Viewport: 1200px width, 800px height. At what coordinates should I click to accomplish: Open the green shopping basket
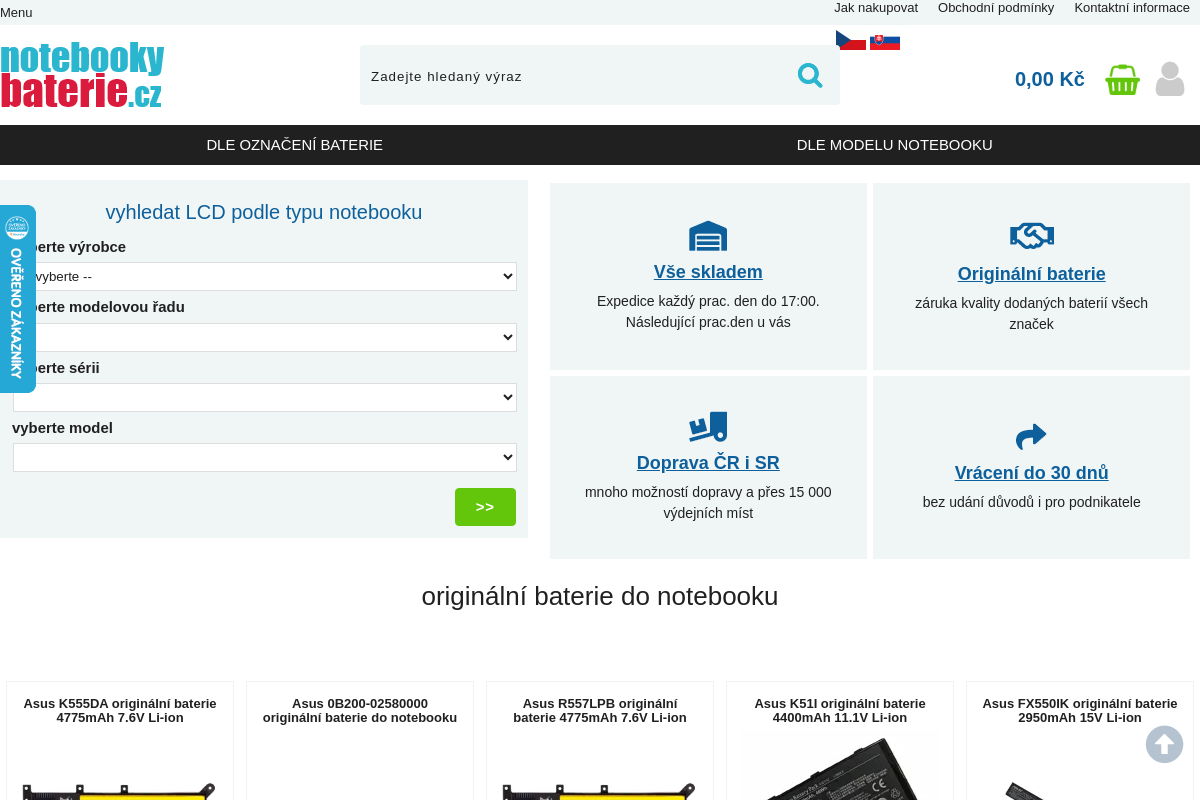tap(1122, 79)
